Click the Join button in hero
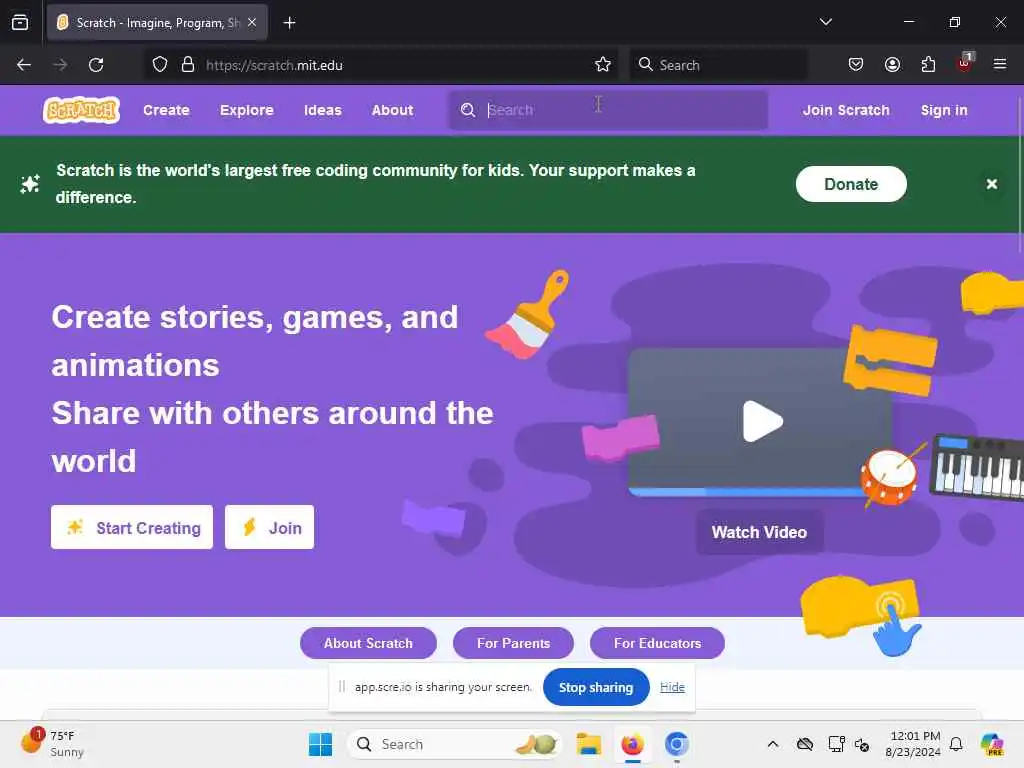1024x768 pixels. 269,527
